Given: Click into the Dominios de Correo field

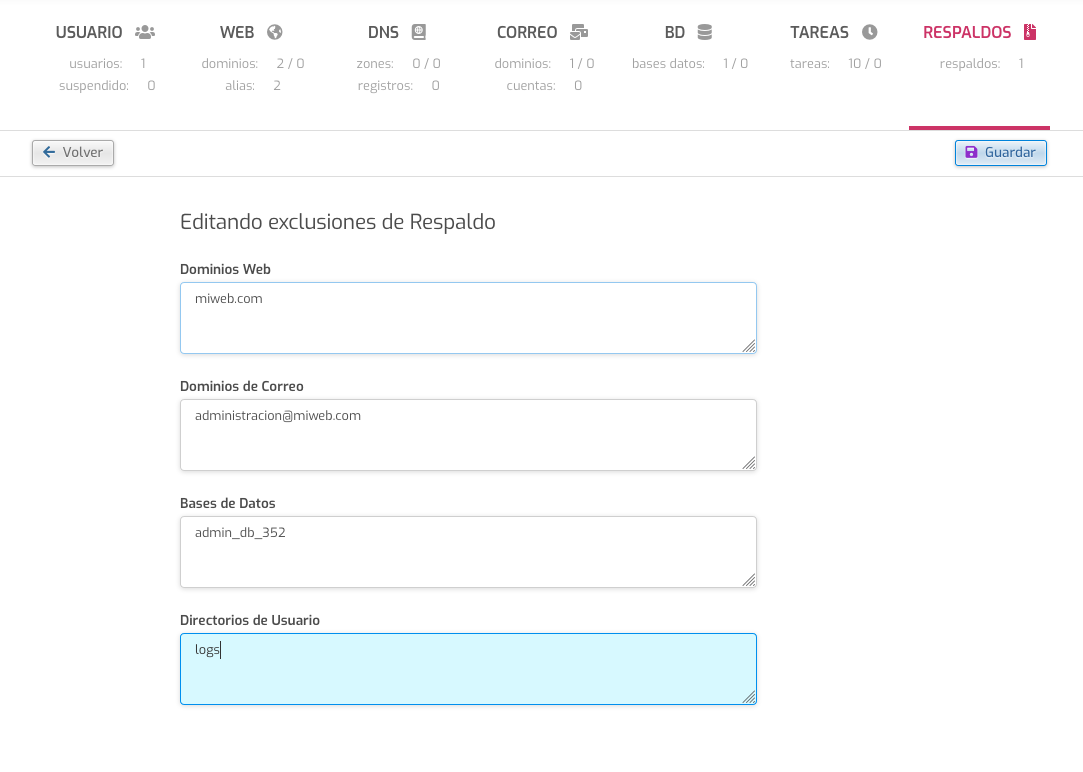Looking at the screenshot, I should pos(468,435).
